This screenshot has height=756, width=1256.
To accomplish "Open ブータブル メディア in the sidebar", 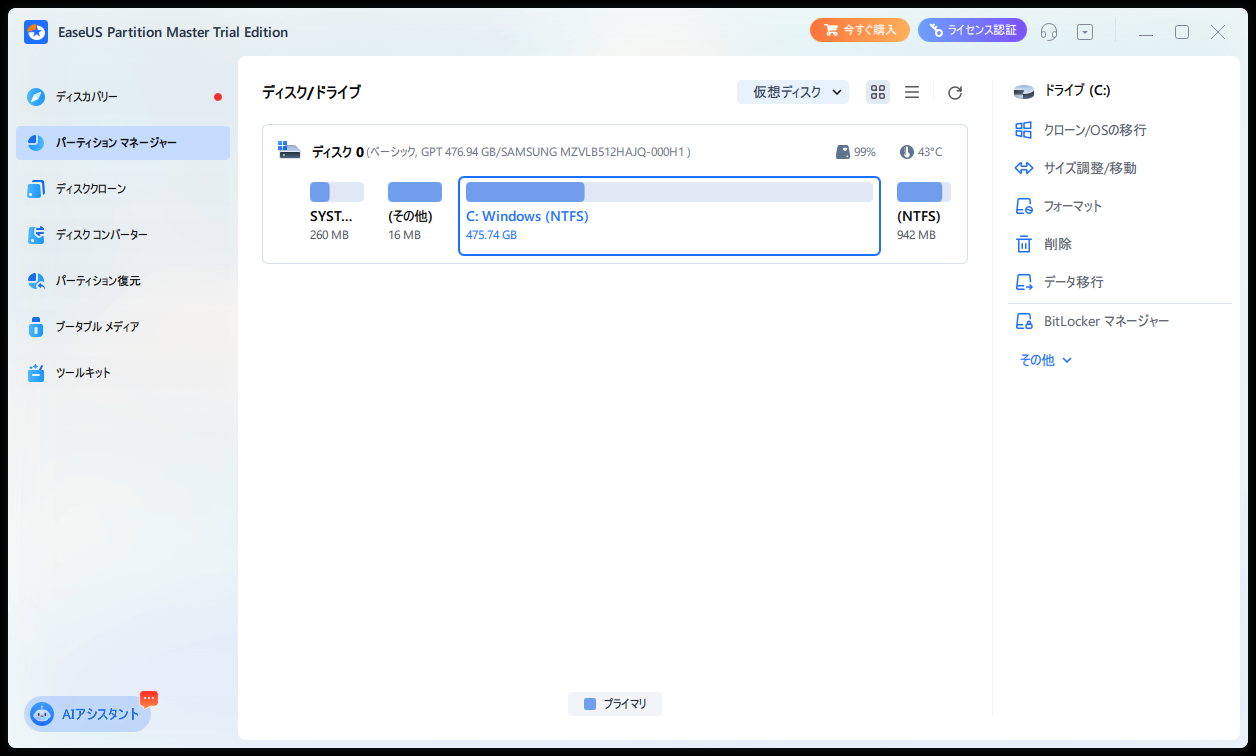I will pyautogui.click(x=123, y=327).
